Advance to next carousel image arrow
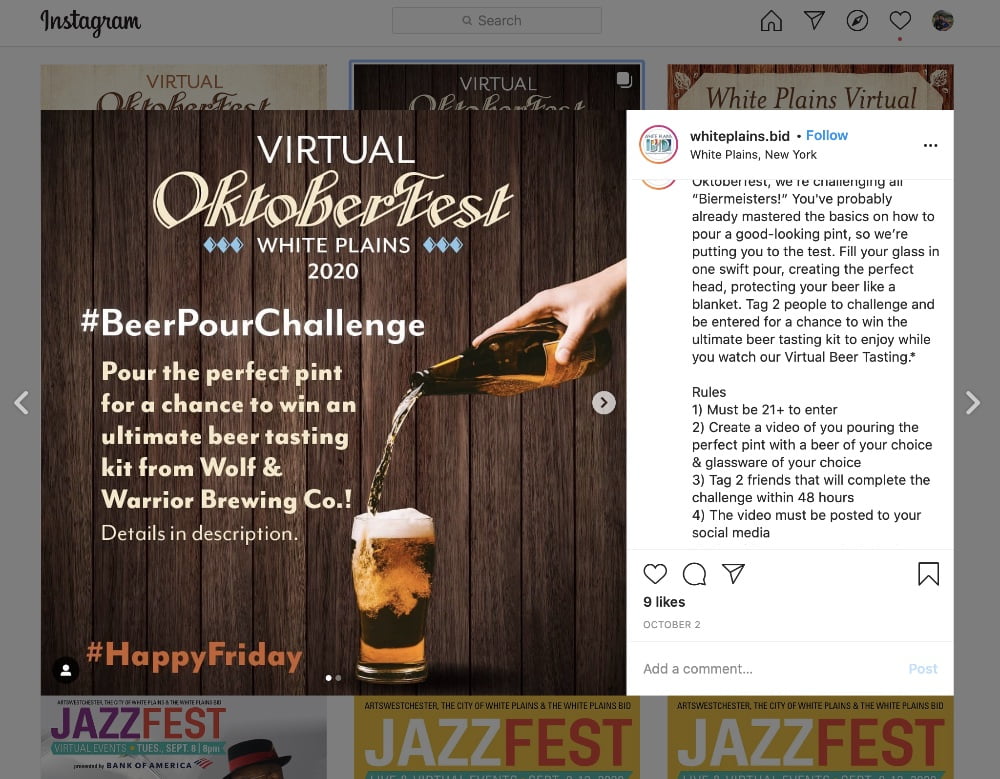 click(x=603, y=403)
